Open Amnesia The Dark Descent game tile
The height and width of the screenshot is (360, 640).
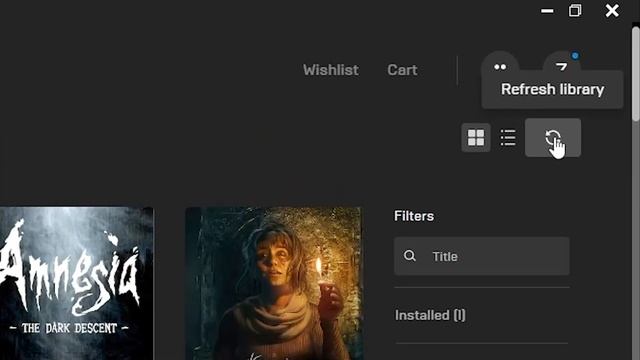[76, 284]
